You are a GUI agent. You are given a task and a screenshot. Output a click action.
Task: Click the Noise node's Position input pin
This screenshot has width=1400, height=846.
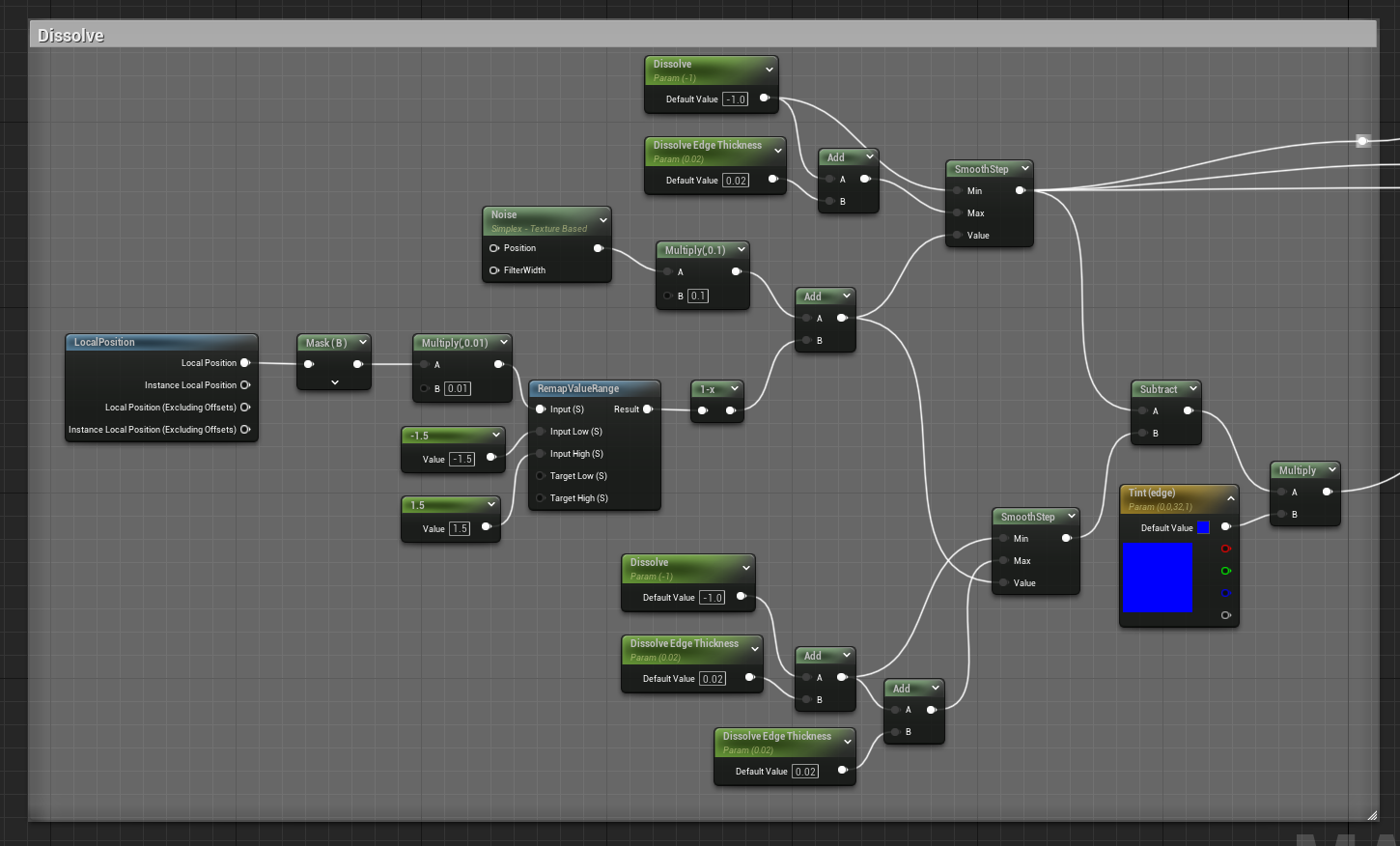(x=494, y=248)
